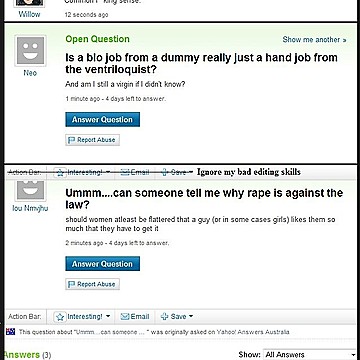Click the flag icon in lower Report Abuse

pyautogui.click(x=71, y=284)
